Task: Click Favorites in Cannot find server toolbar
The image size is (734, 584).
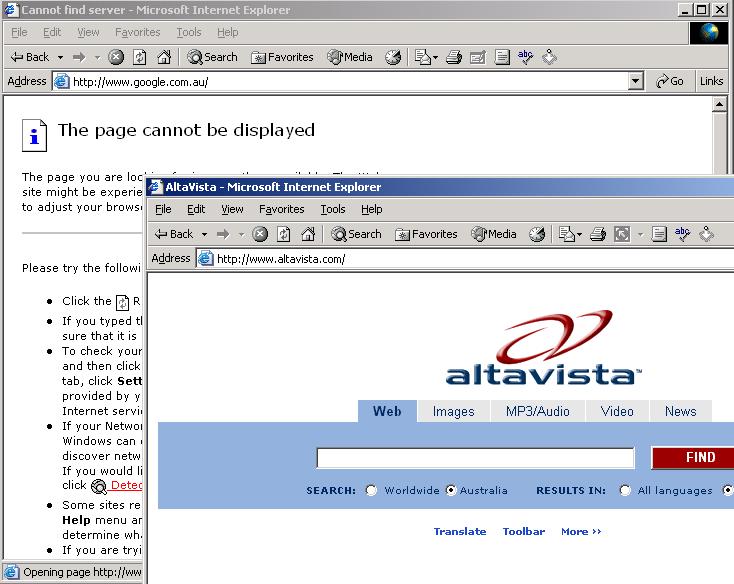Action: point(282,57)
